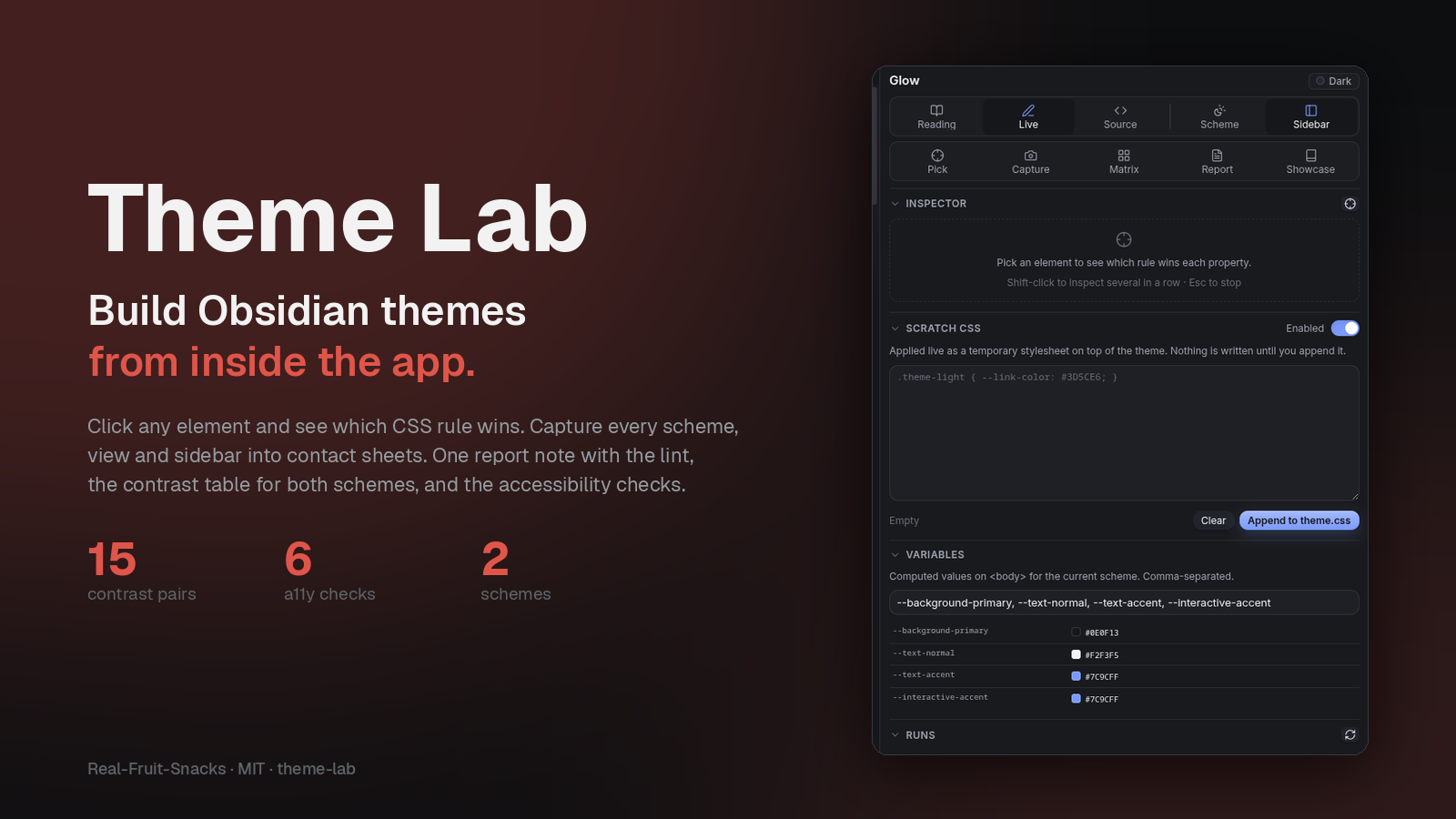
Task: Click the --text-normal variable name
Action: pos(924,653)
